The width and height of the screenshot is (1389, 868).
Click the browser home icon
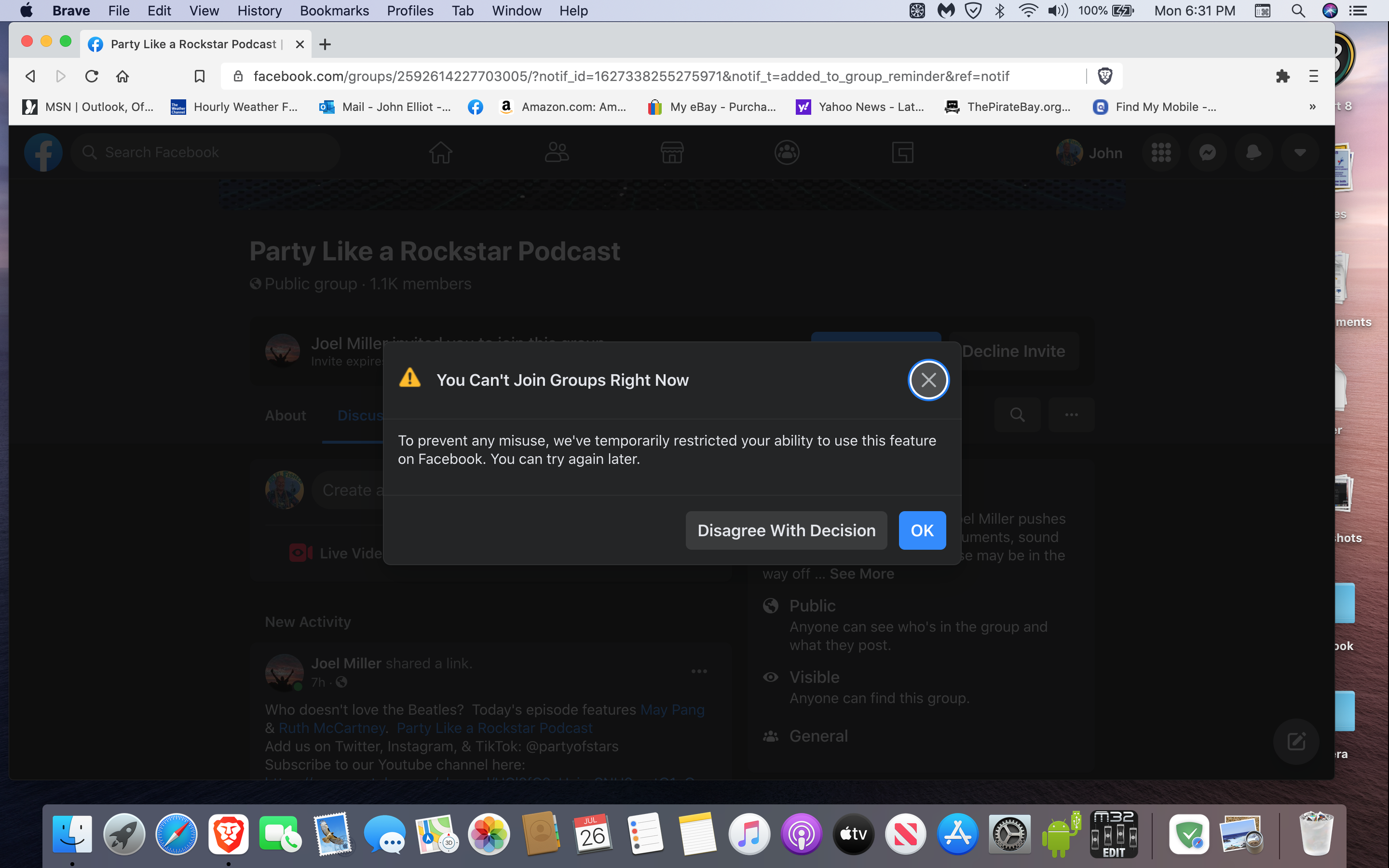click(122, 76)
